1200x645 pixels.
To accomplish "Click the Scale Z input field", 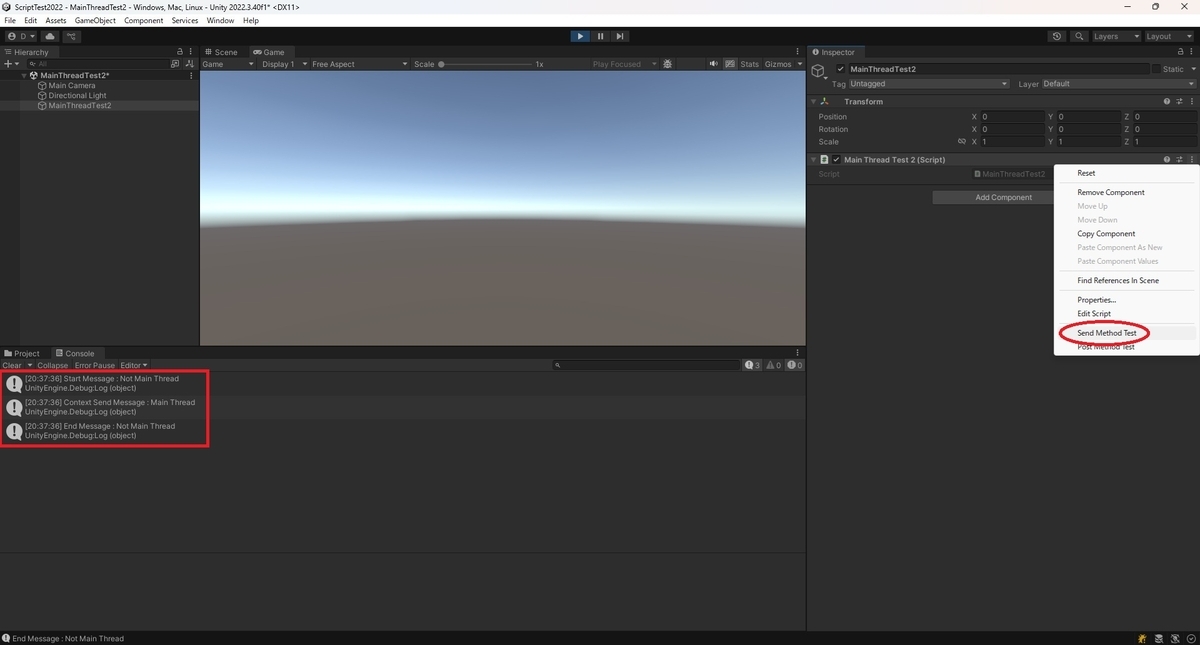I will pos(1164,142).
